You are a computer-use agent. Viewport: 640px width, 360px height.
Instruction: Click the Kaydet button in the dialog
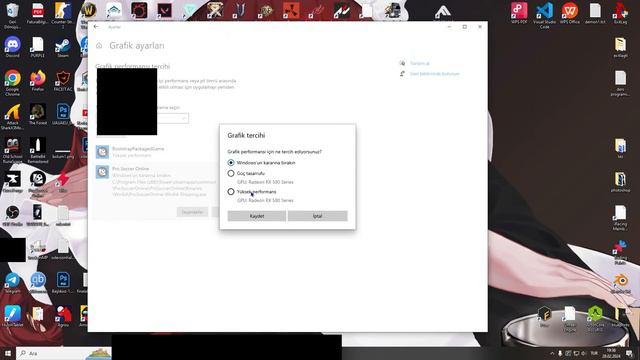[x=257, y=216]
